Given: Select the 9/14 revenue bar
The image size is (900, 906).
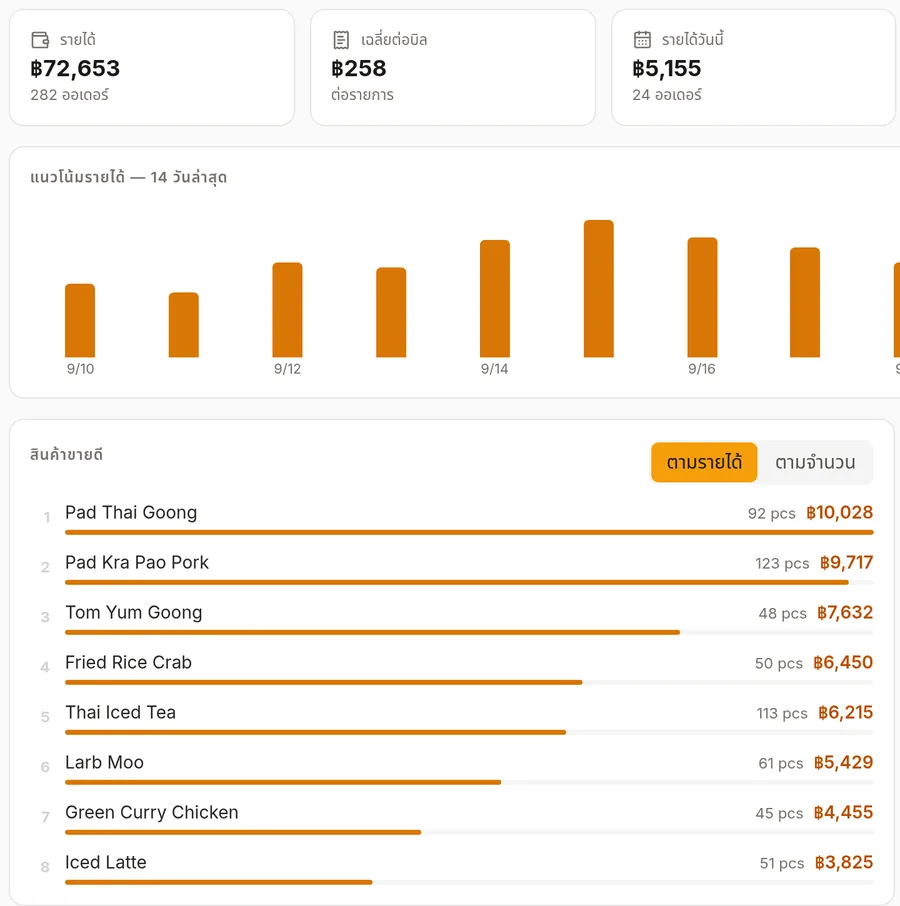Looking at the screenshot, I should point(494,298).
